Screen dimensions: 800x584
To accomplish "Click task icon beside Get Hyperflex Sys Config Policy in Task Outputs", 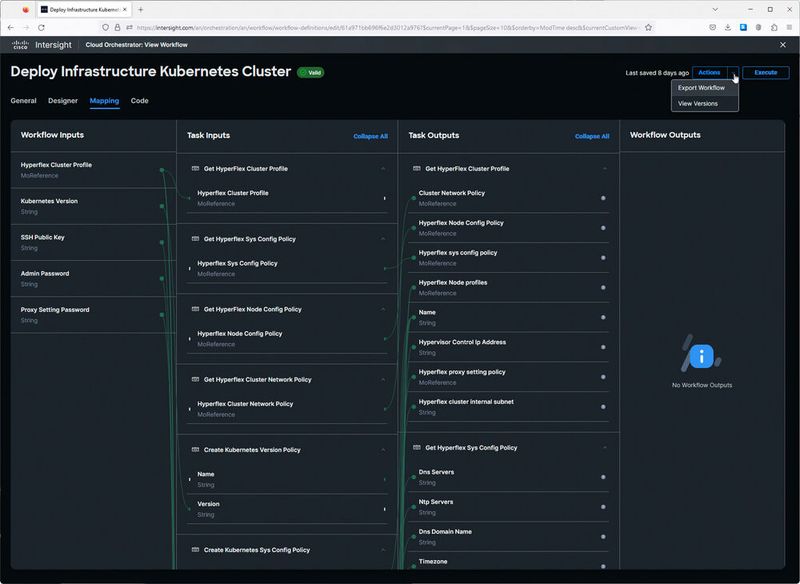I will click(x=416, y=447).
